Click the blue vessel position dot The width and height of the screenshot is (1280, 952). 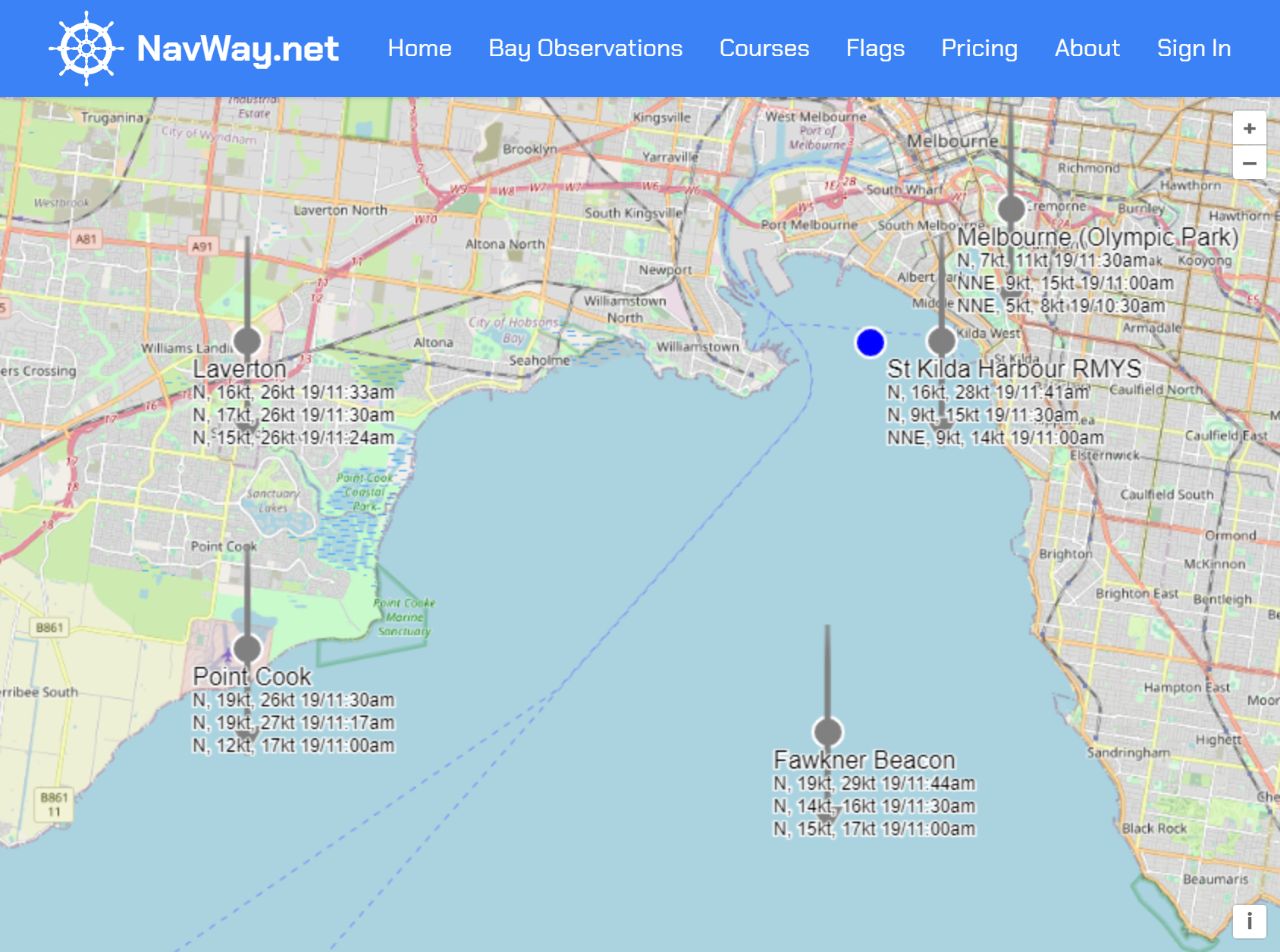point(870,343)
